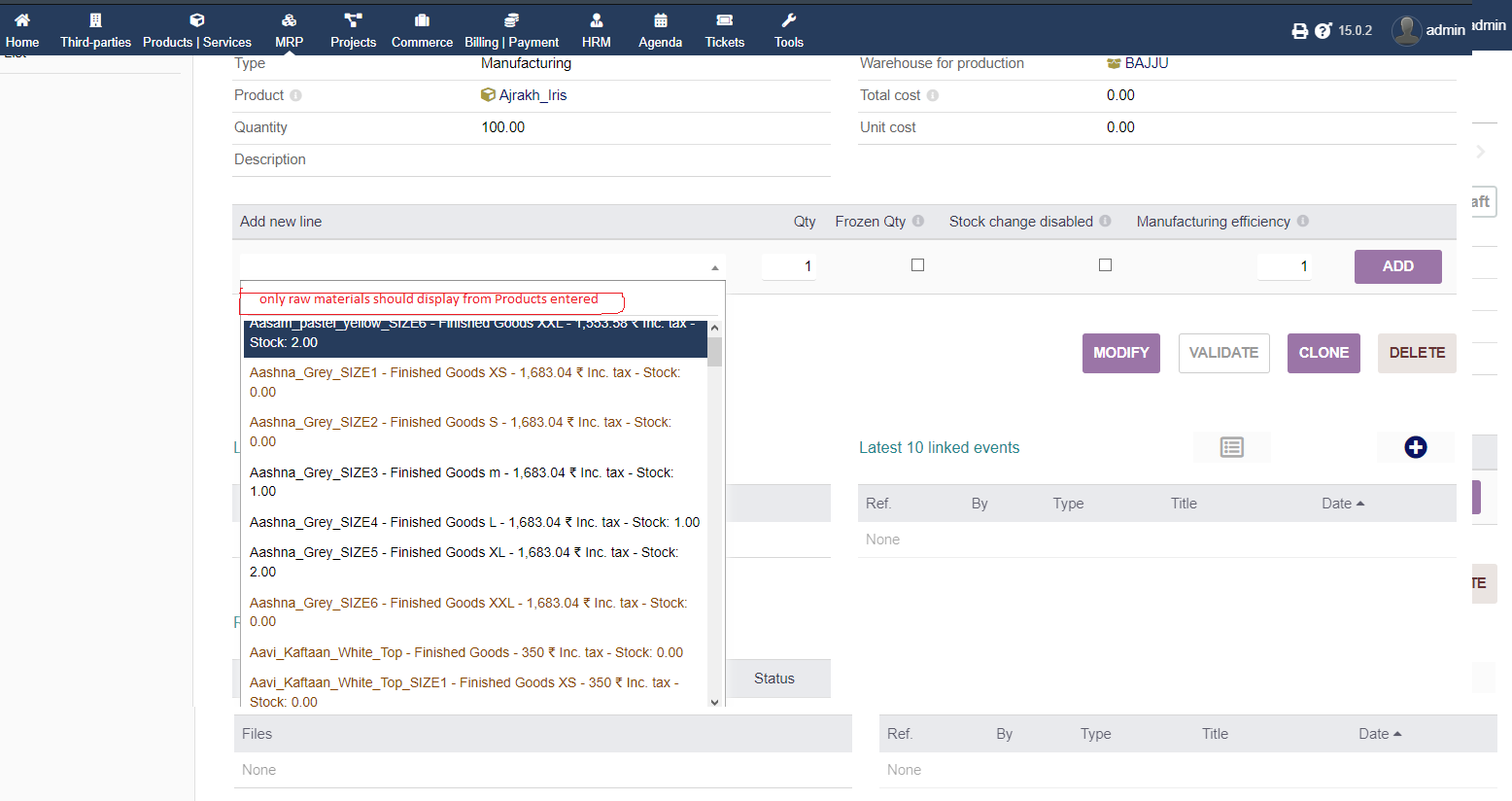
Task: Click info icon beside Manufacturing efficiency
Action: [1303, 221]
